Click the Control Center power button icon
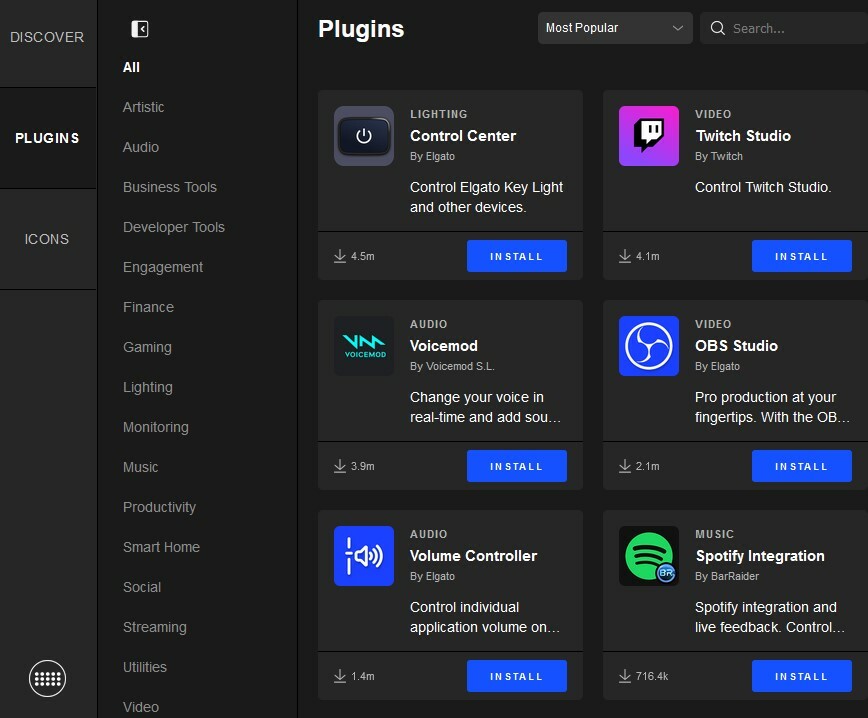Image resolution: width=868 pixels, height=718 pixels. click(364, 136)
